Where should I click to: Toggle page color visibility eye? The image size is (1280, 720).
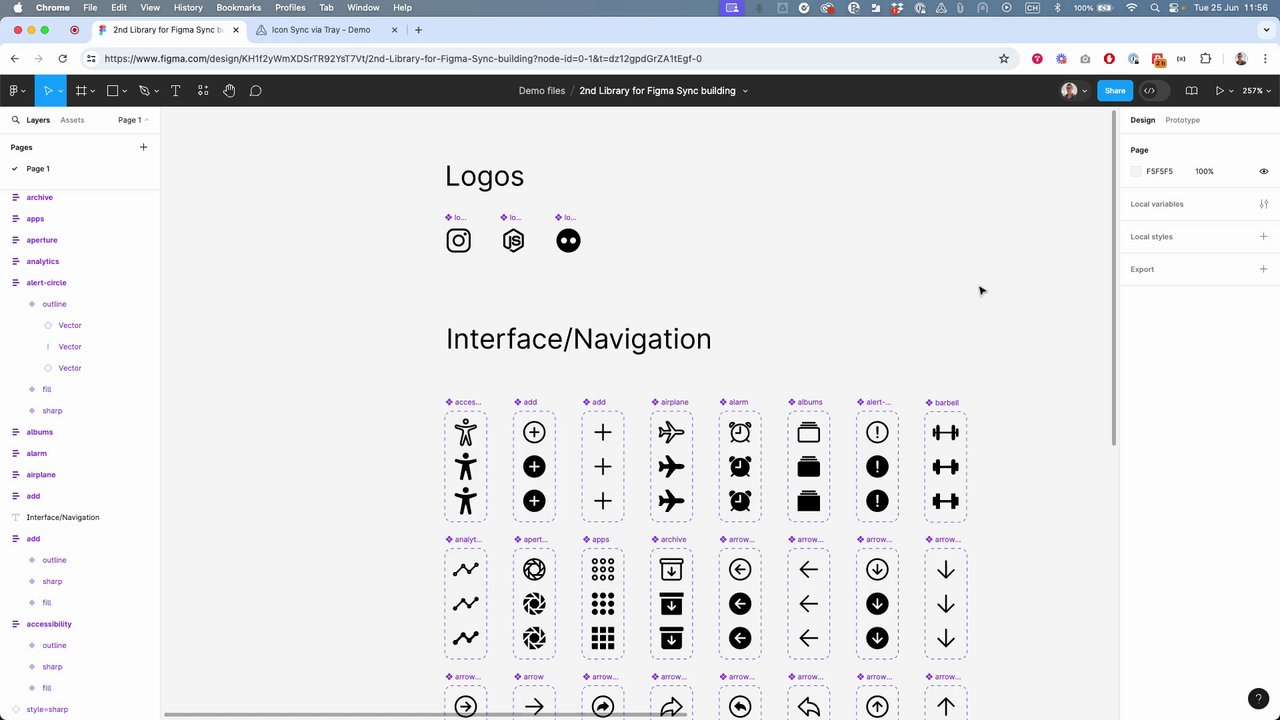pyautogui.click(x=1264, y=171)
